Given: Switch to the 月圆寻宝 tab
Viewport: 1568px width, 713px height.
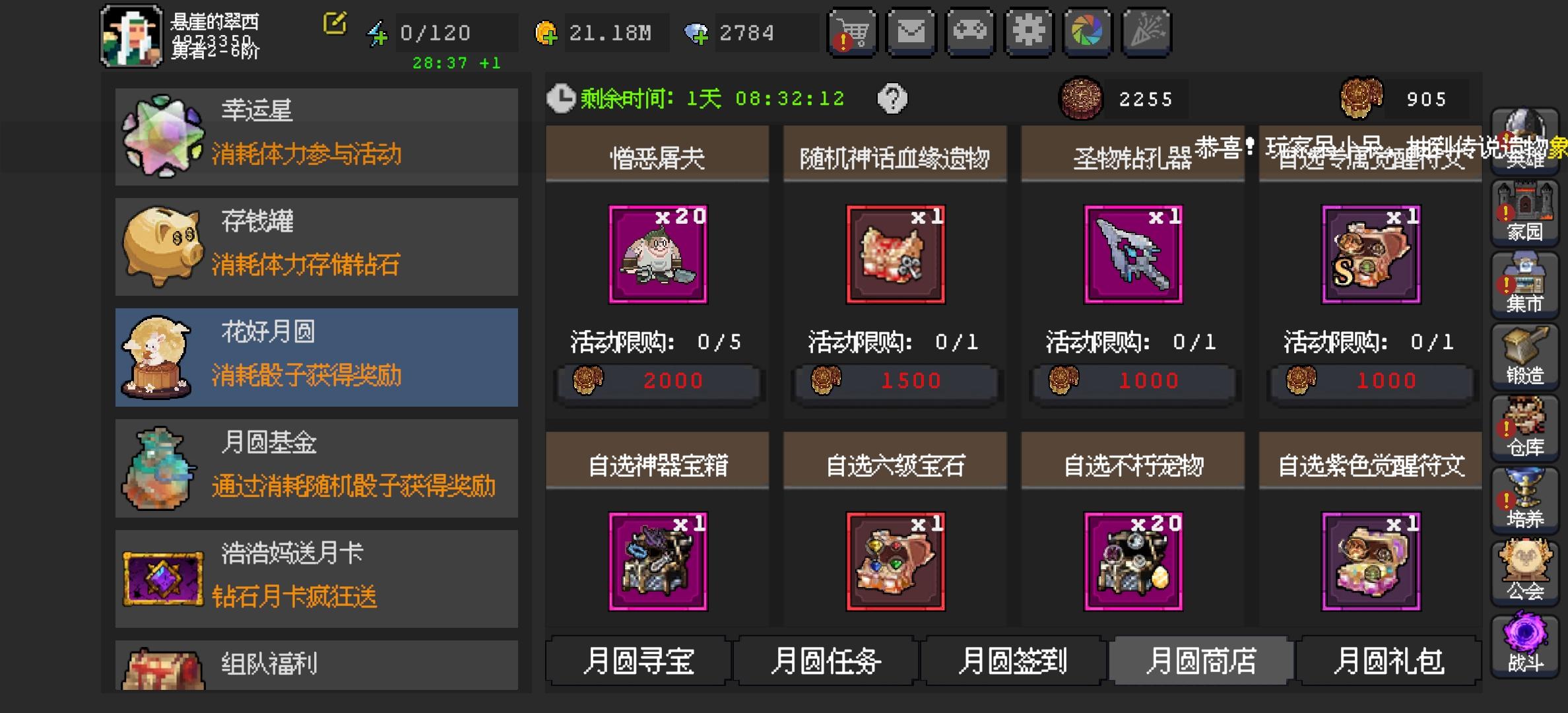Looking at the screenshot, I should (638, 661).
